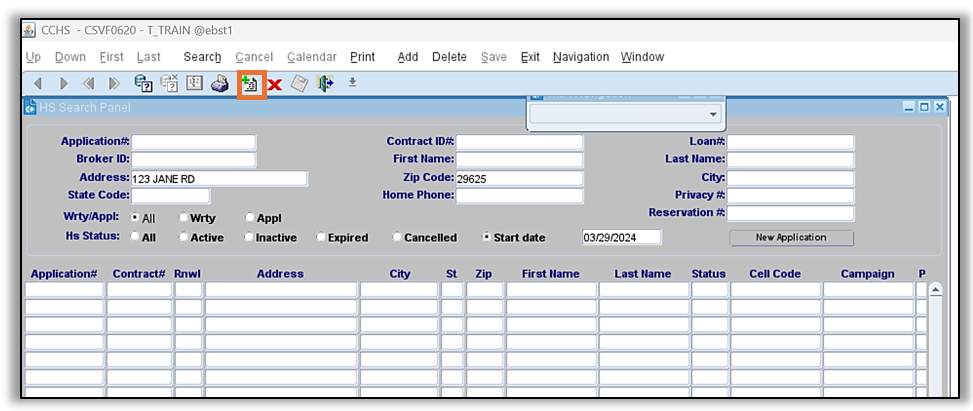Open the floating window dropdown list
The width and height of the screenshot is (973, 411).
click(713, 114)
